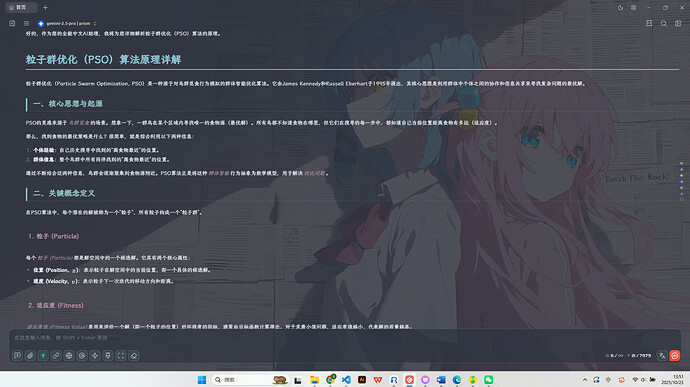Click subheading 1. 粒子 (Particle)
This screenshot has height=387, width=690.
pos(54,236)
